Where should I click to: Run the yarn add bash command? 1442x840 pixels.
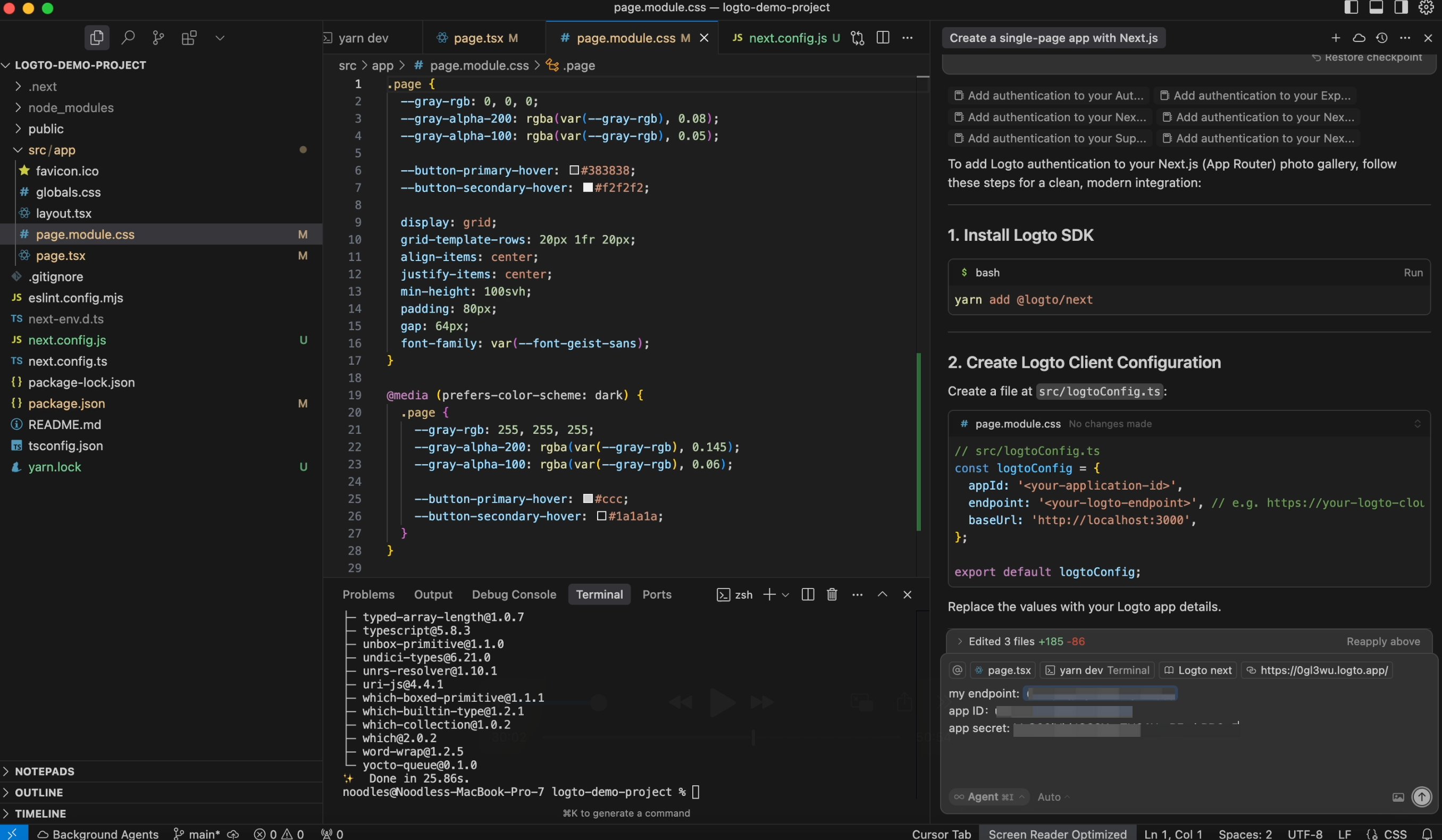pos(1413,273)
